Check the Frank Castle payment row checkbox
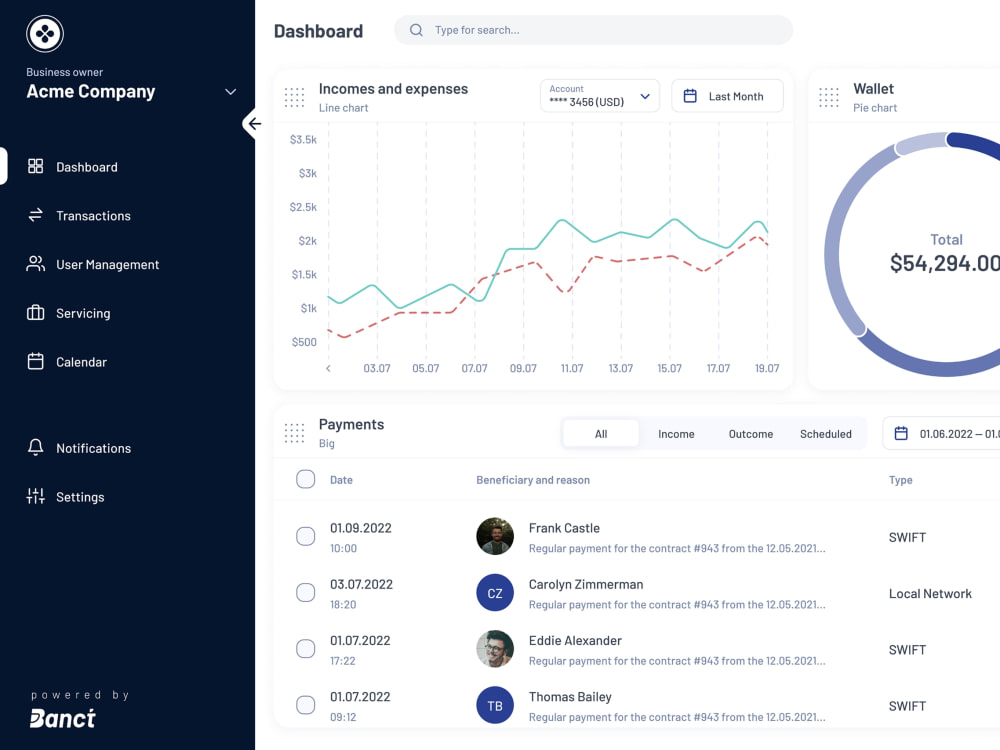 (305, 536)
